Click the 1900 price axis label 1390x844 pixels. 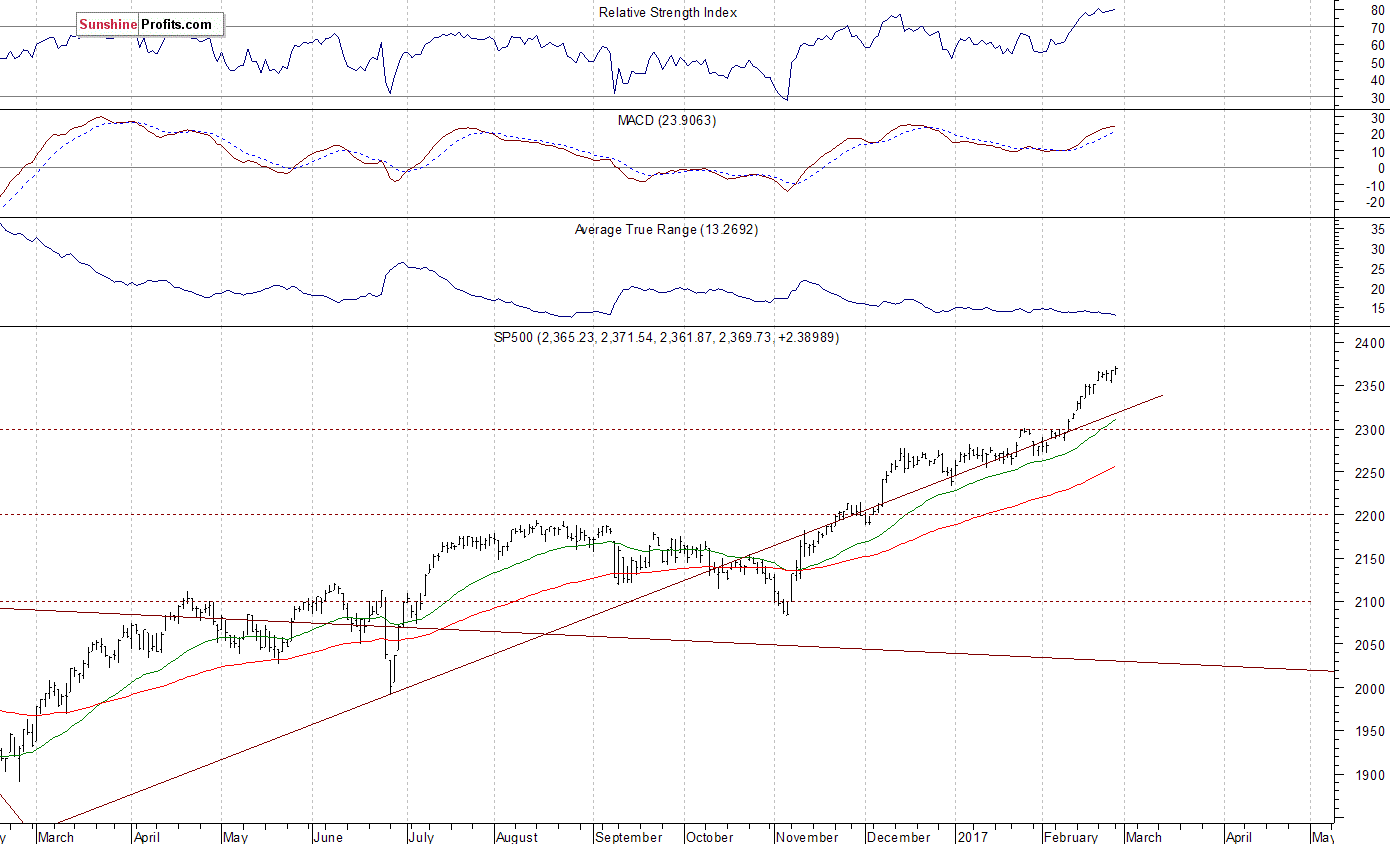coord(1370,775)
